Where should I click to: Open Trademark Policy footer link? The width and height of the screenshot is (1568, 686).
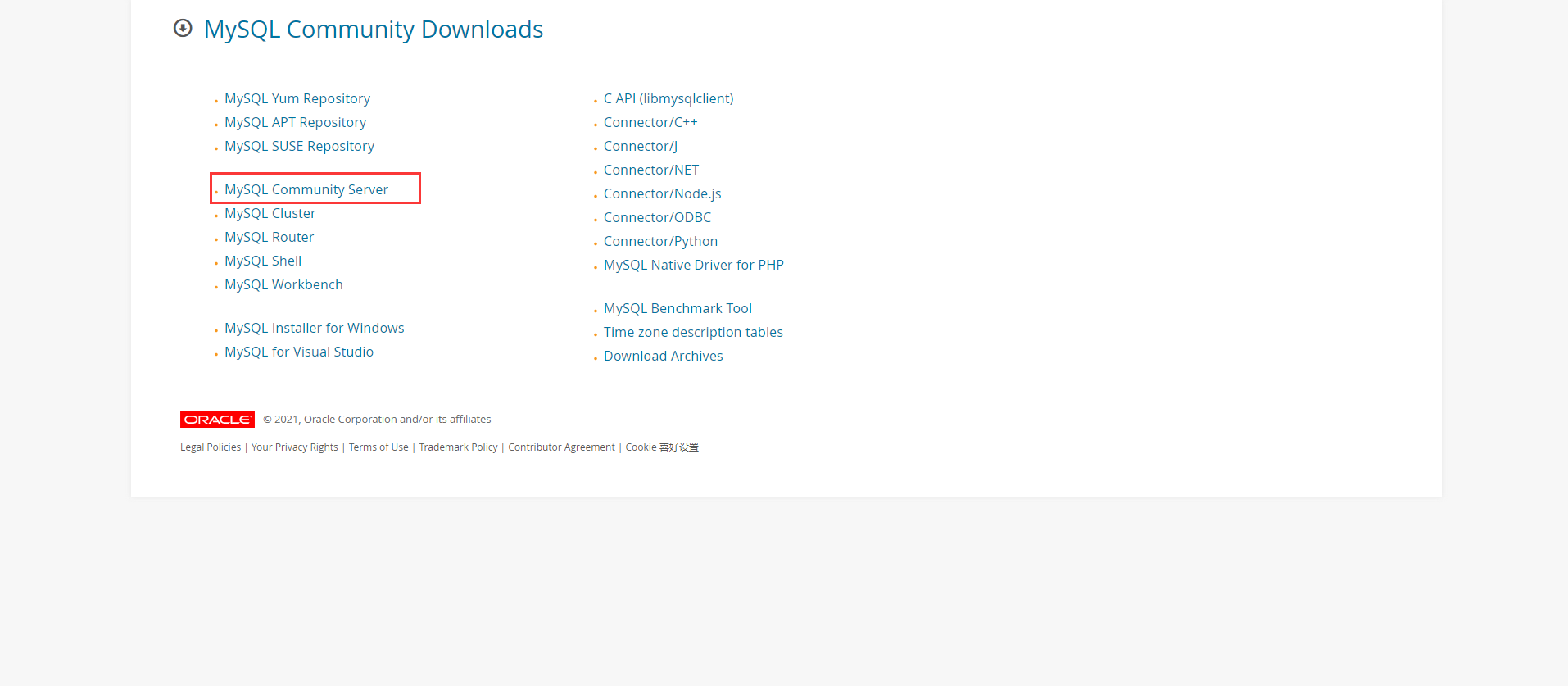coord(458,447)
